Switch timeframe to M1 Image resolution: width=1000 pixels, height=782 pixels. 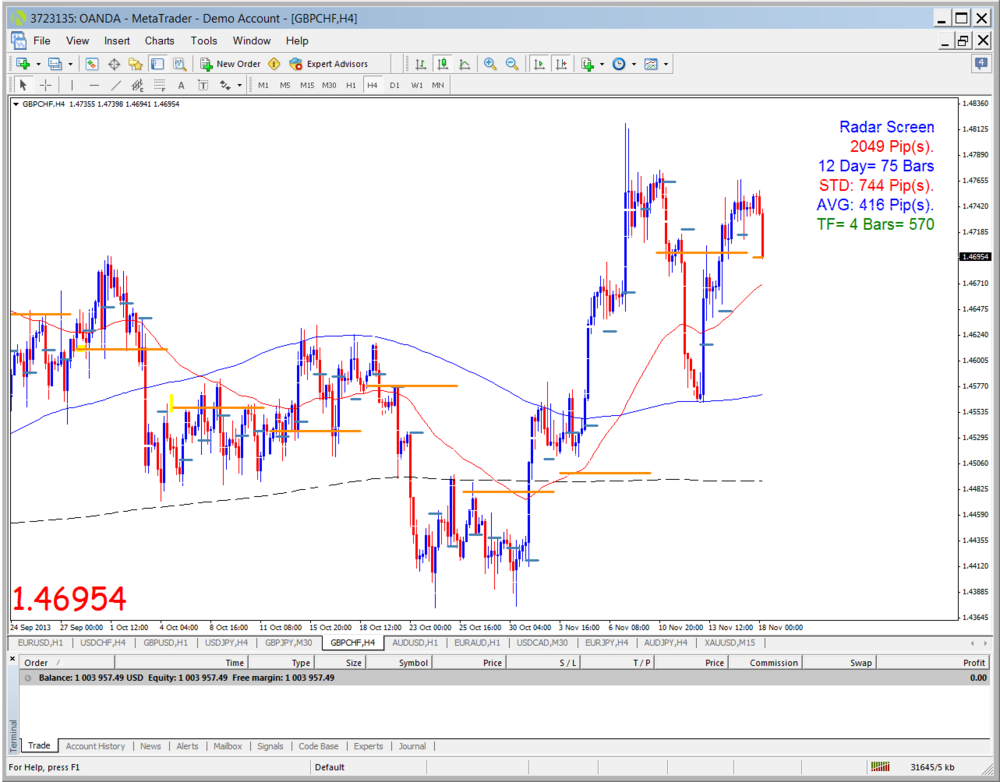[x=263, y=85]
